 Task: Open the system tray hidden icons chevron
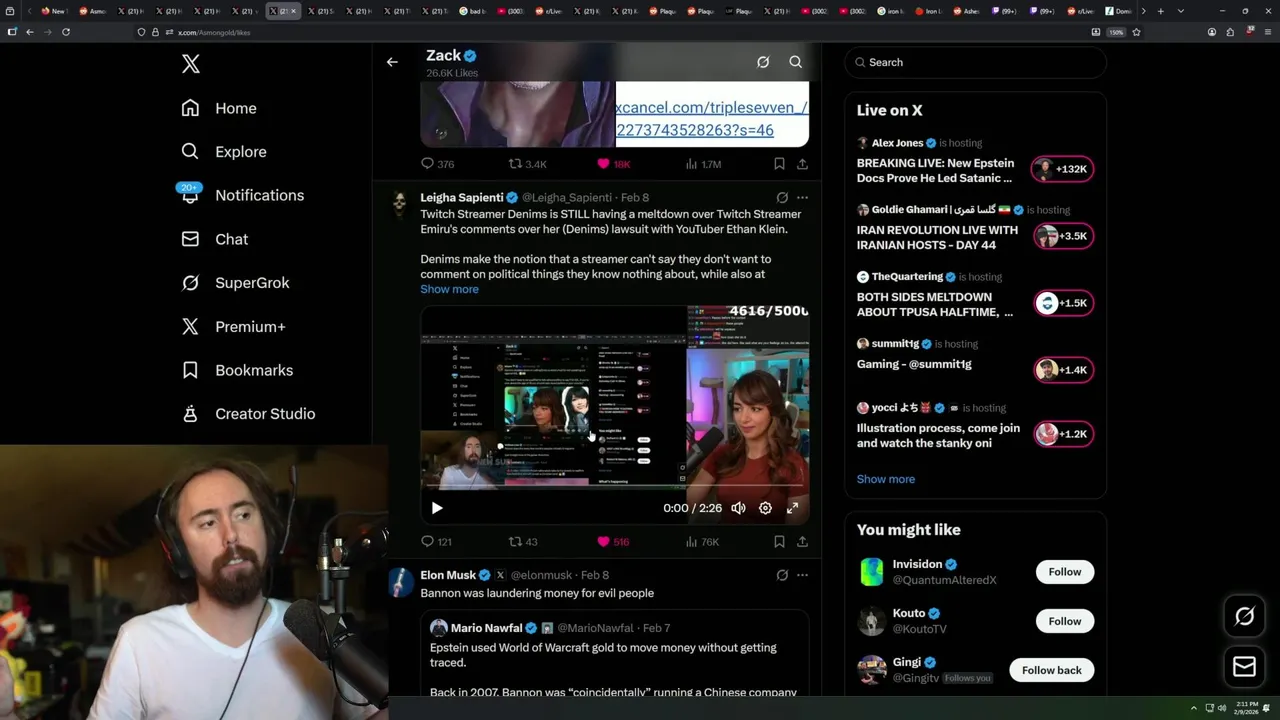click(1193, 708)
